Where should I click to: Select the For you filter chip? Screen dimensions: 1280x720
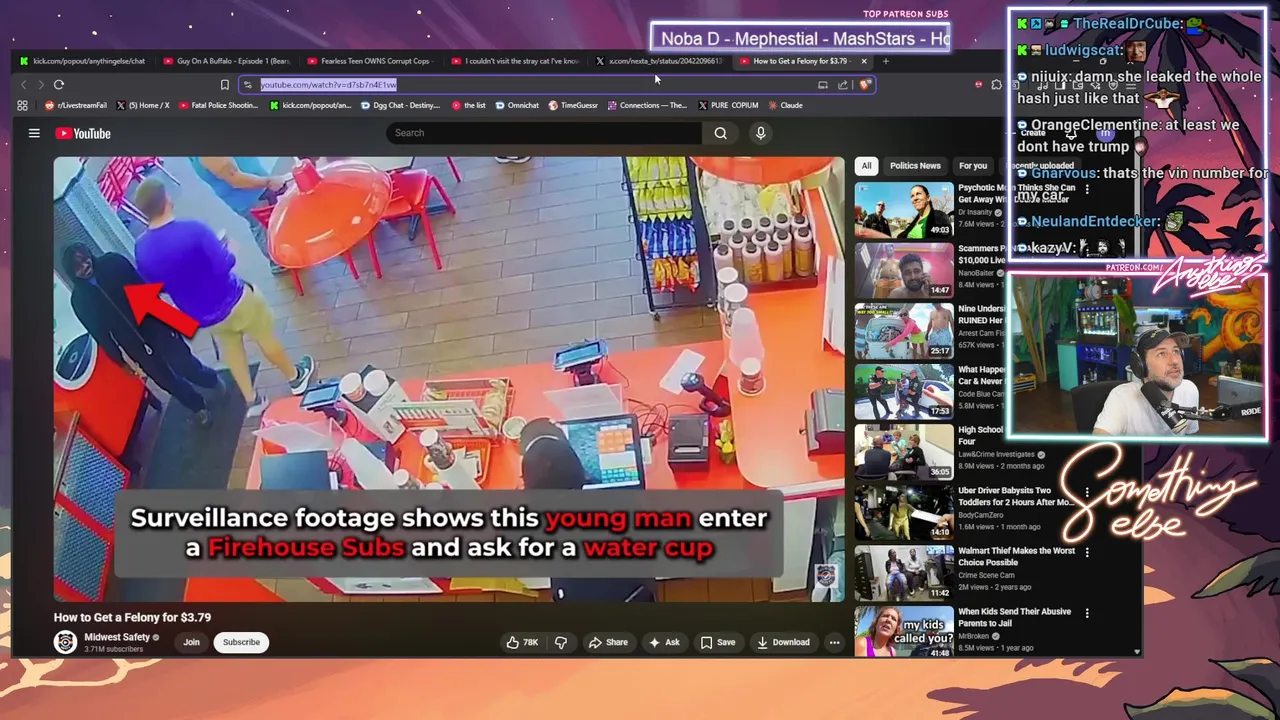[973, 166]
